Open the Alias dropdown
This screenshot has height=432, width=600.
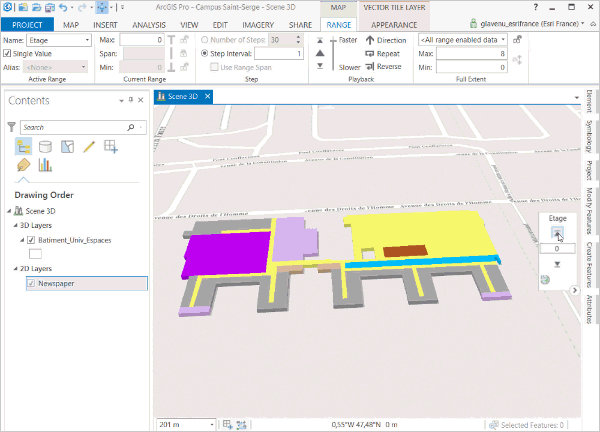[x=83, y=67]
